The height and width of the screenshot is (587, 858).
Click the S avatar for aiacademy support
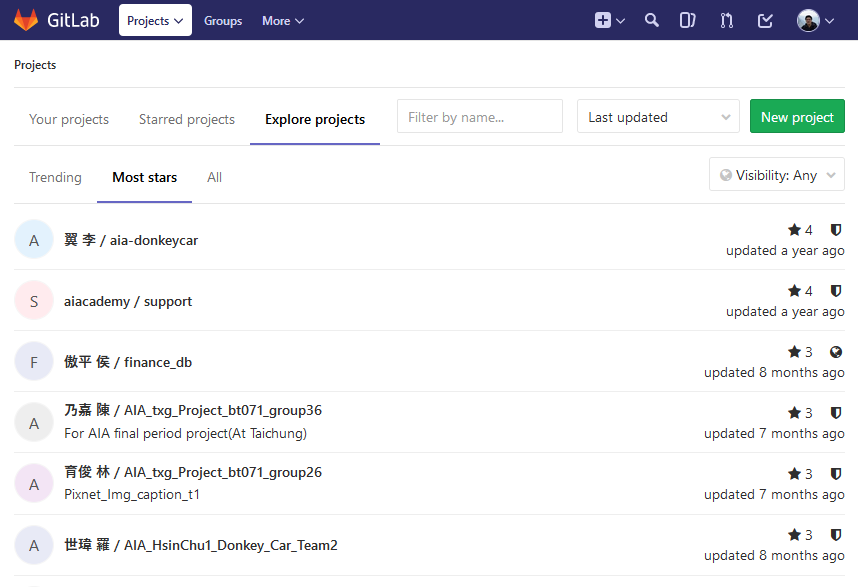pyautogui.click(x=34, y=301)
